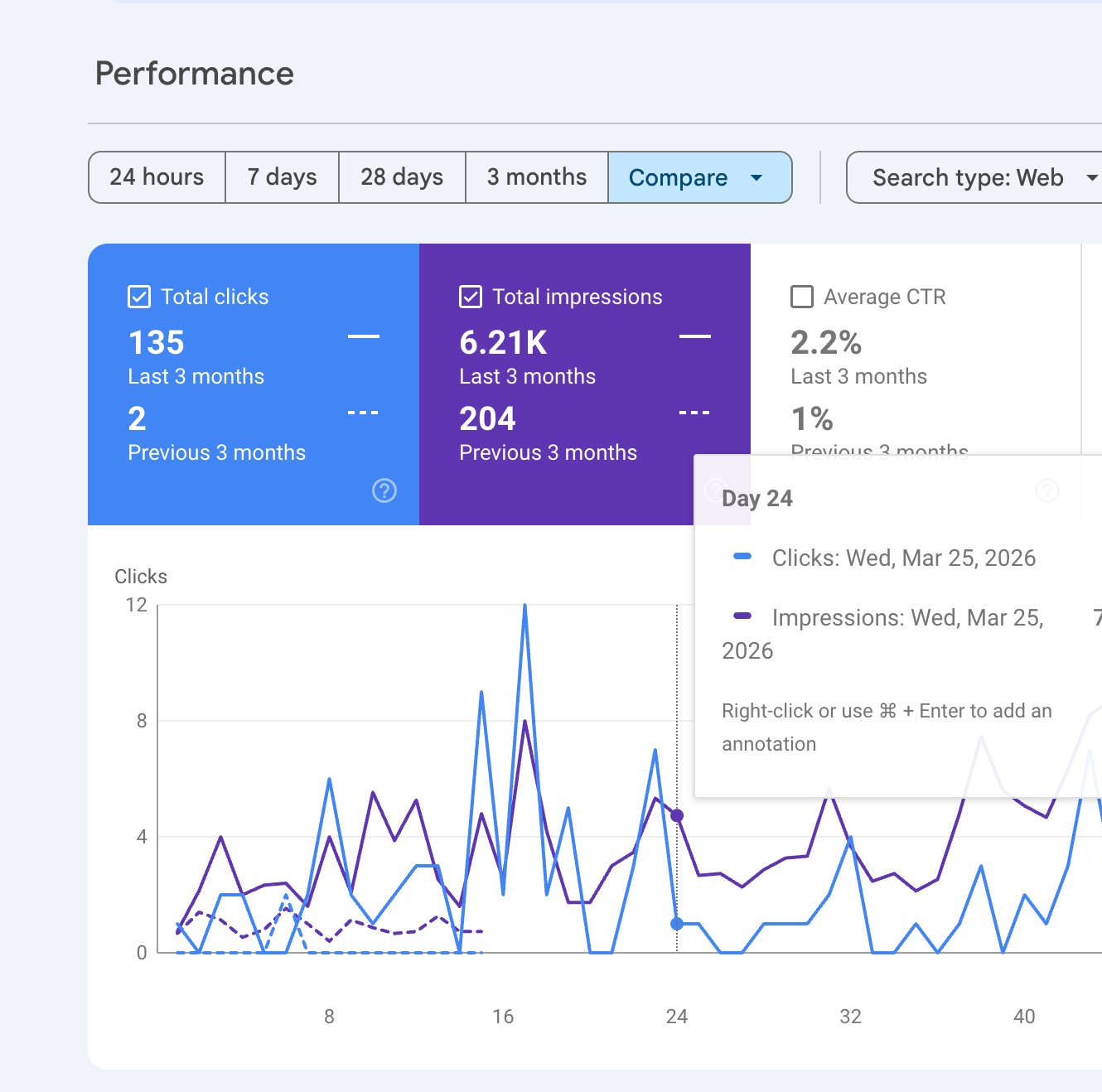Screen dimensions: 1102x1092
Task: Click previous period clicks value 2
Action: point(138,419)
